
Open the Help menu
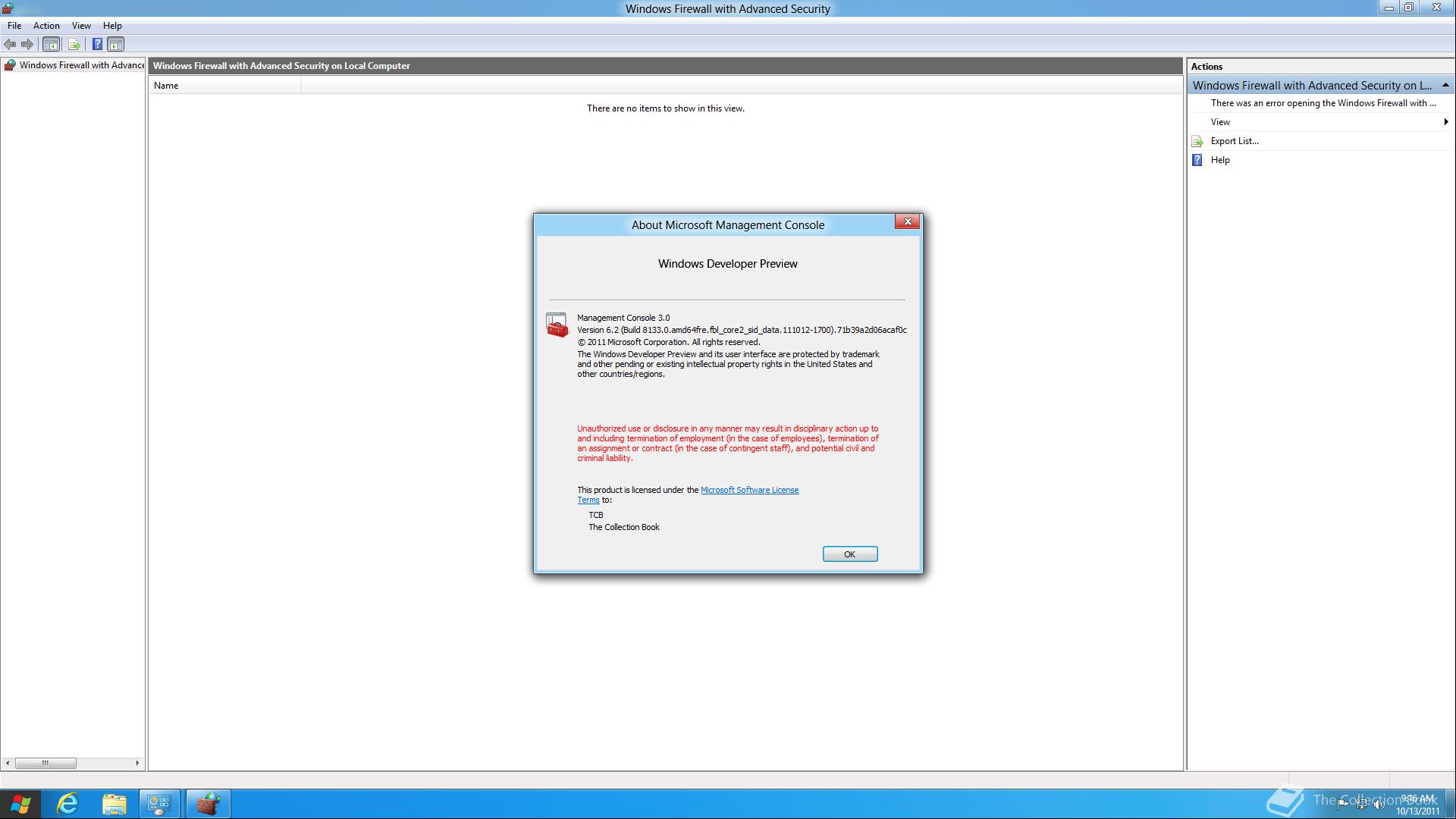(x=112, y=26)
